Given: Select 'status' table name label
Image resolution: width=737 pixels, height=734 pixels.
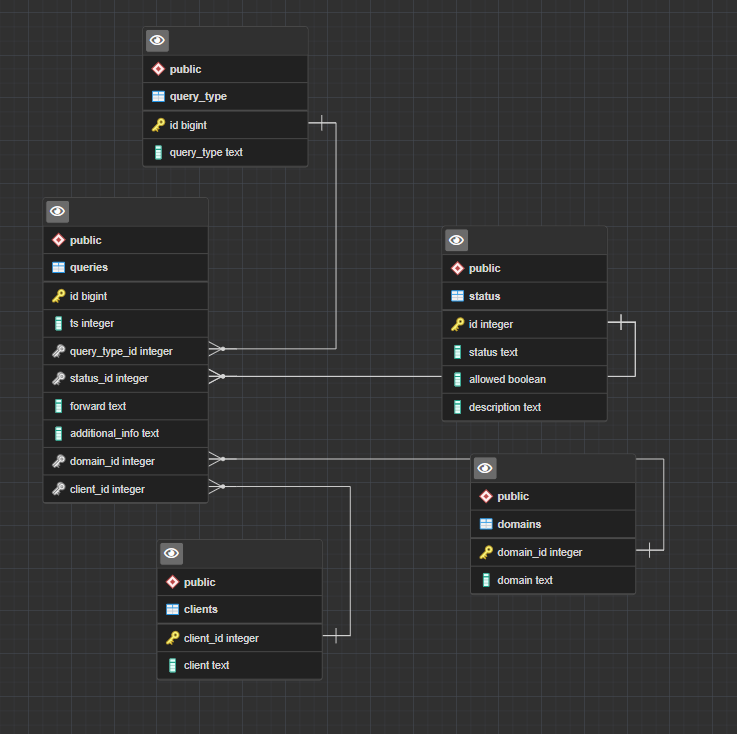Looking at the screenshot, I should 485,296.
